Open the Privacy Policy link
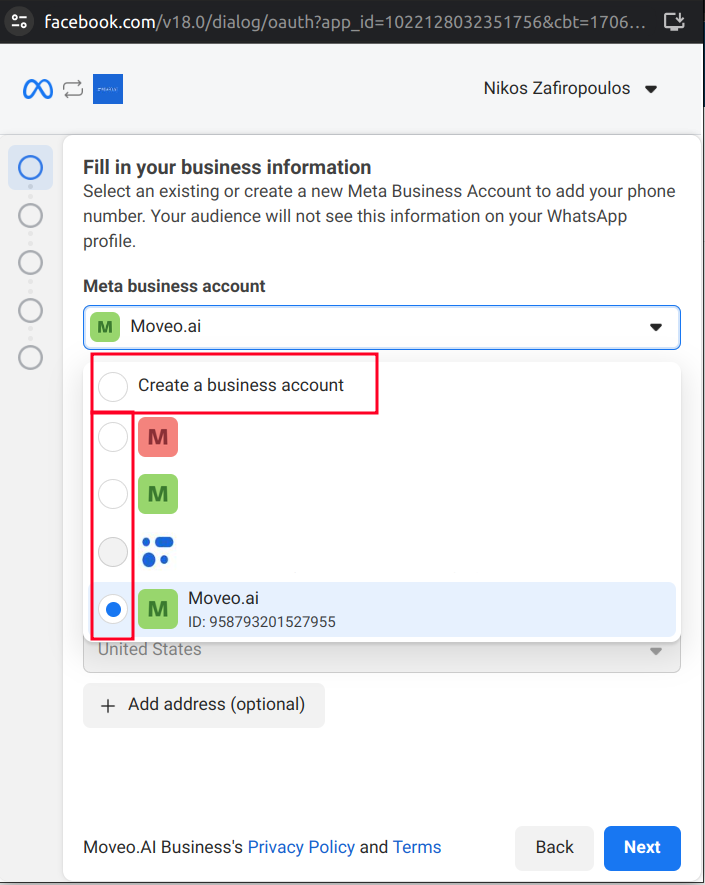The width and height of the screenshot is (705, 885). 301,847
